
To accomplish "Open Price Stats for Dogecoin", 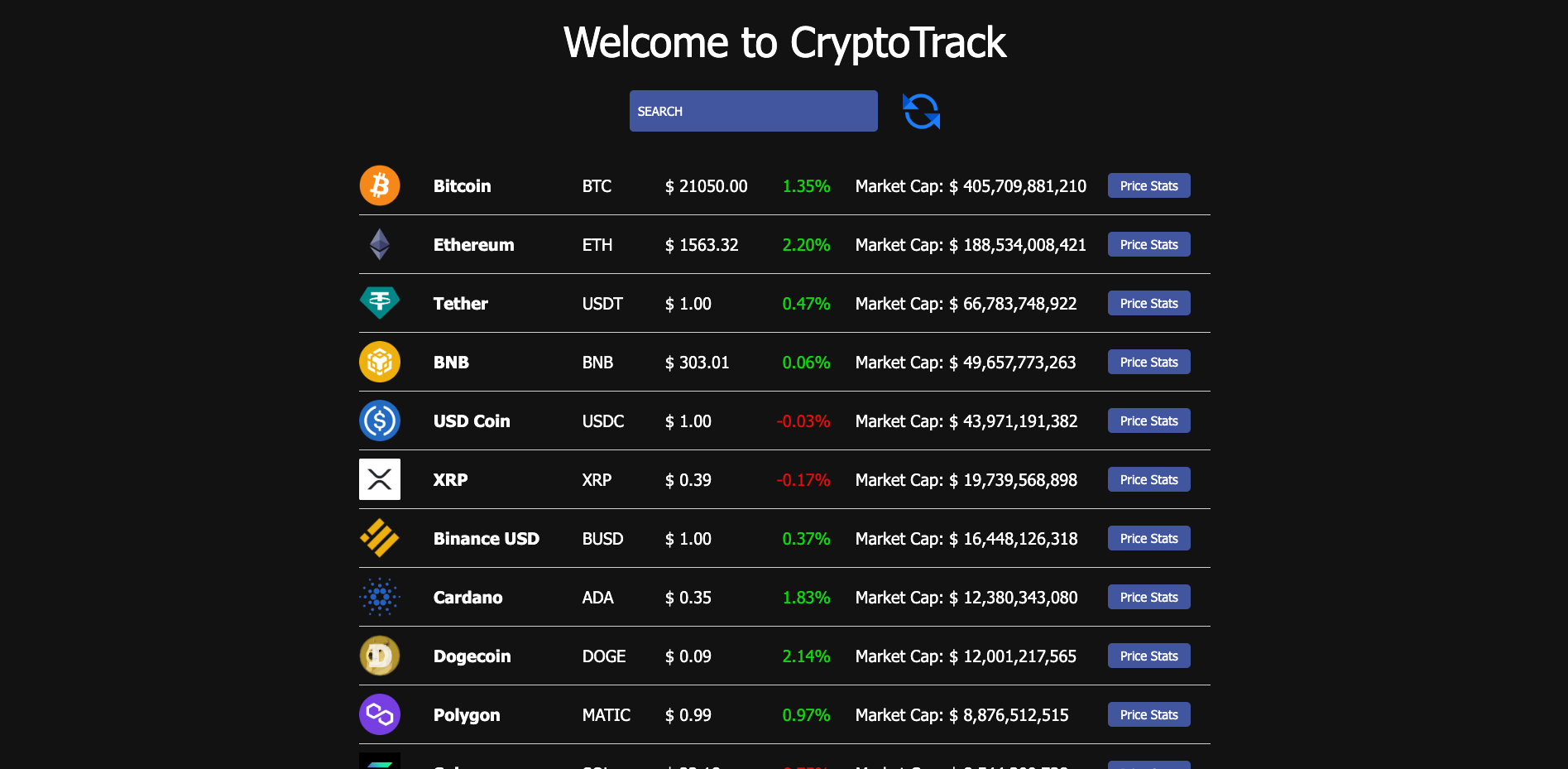I will tap(1148, 656).
